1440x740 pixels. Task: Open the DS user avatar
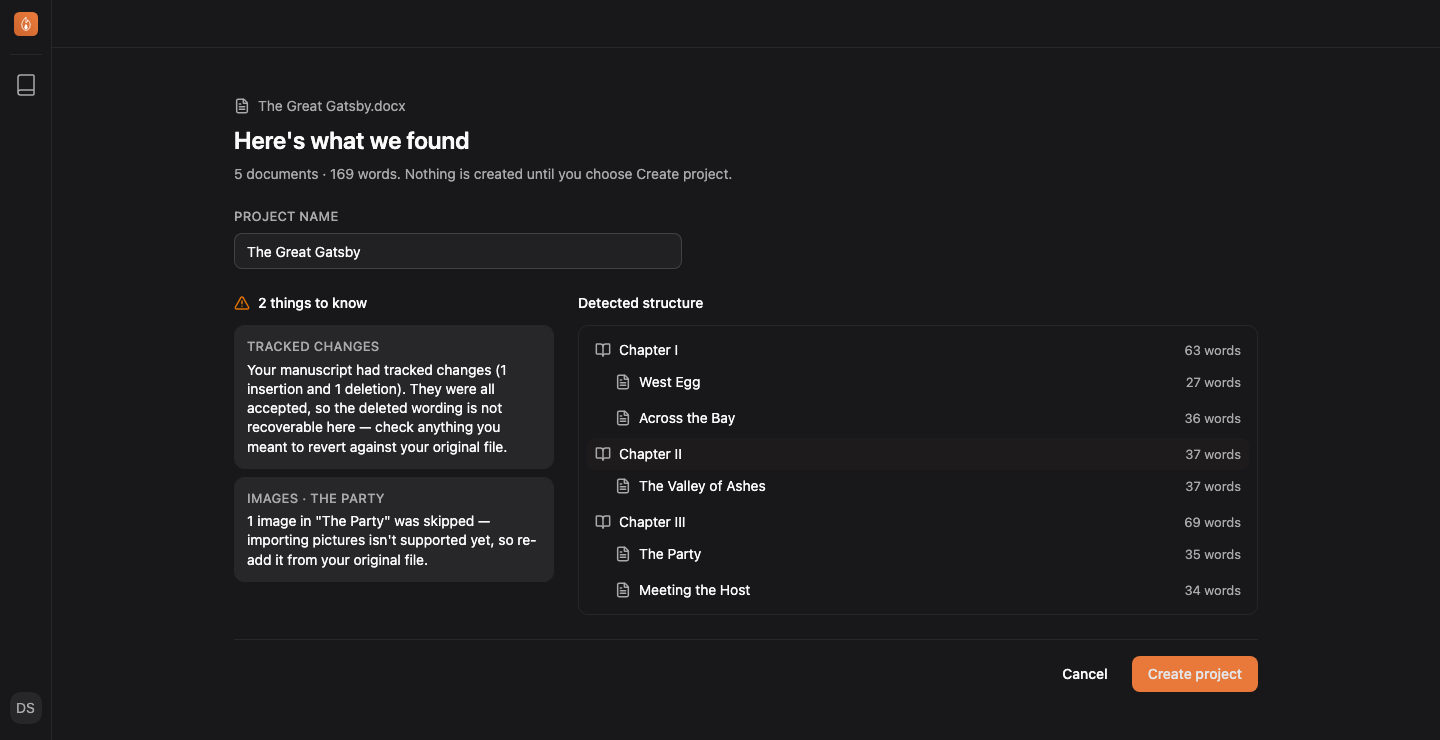26,708
